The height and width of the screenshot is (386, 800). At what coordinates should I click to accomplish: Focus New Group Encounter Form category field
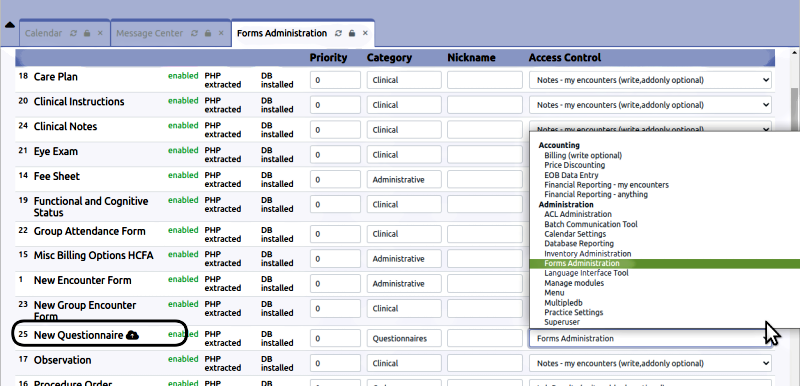pos(404,308)
